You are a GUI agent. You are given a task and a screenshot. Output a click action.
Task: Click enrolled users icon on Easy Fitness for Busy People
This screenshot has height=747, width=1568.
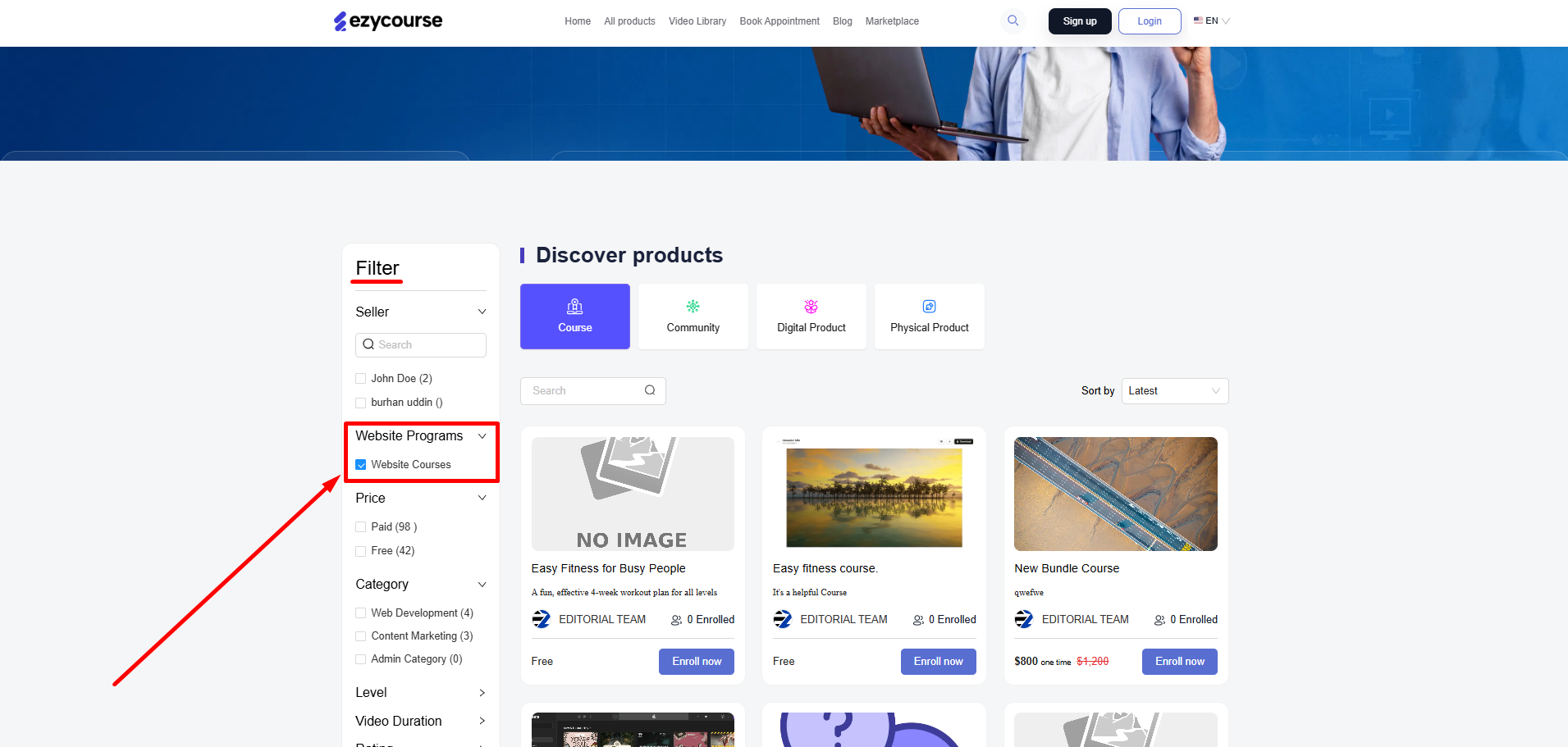676,620
